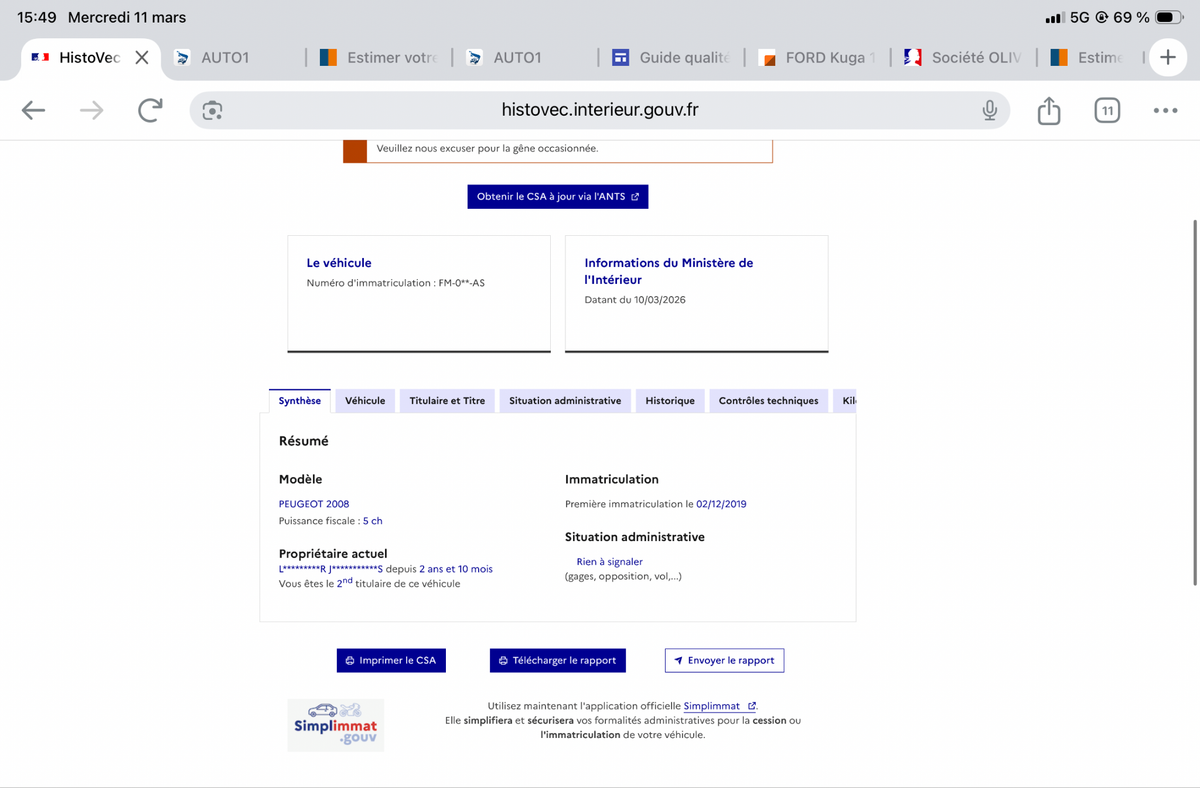Click the 02/12/2019 registration date
This screenshot has height=788, width=1200.
tap(721, 504)
